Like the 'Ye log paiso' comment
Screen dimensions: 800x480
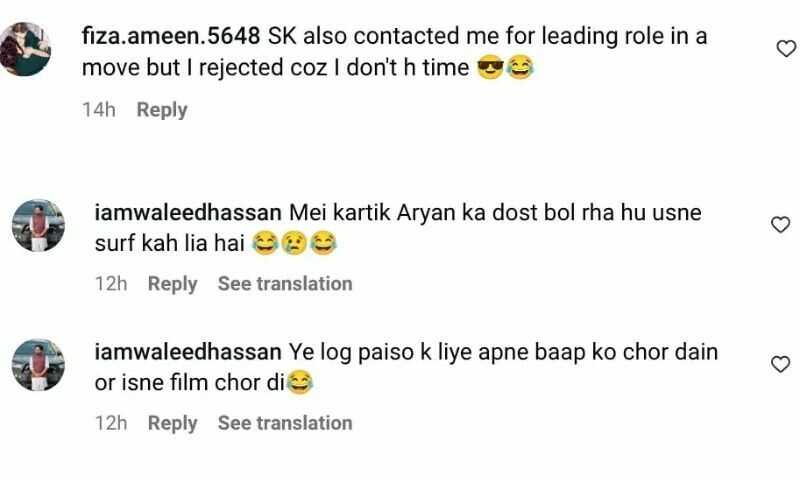(x=780, y=365)
